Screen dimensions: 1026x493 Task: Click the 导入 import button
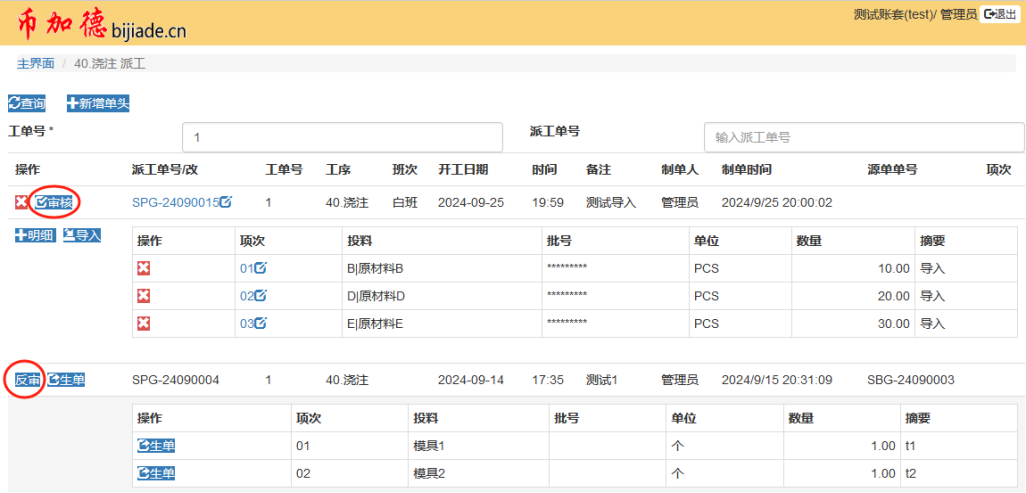pyautogui.click(x=82, y=235)
